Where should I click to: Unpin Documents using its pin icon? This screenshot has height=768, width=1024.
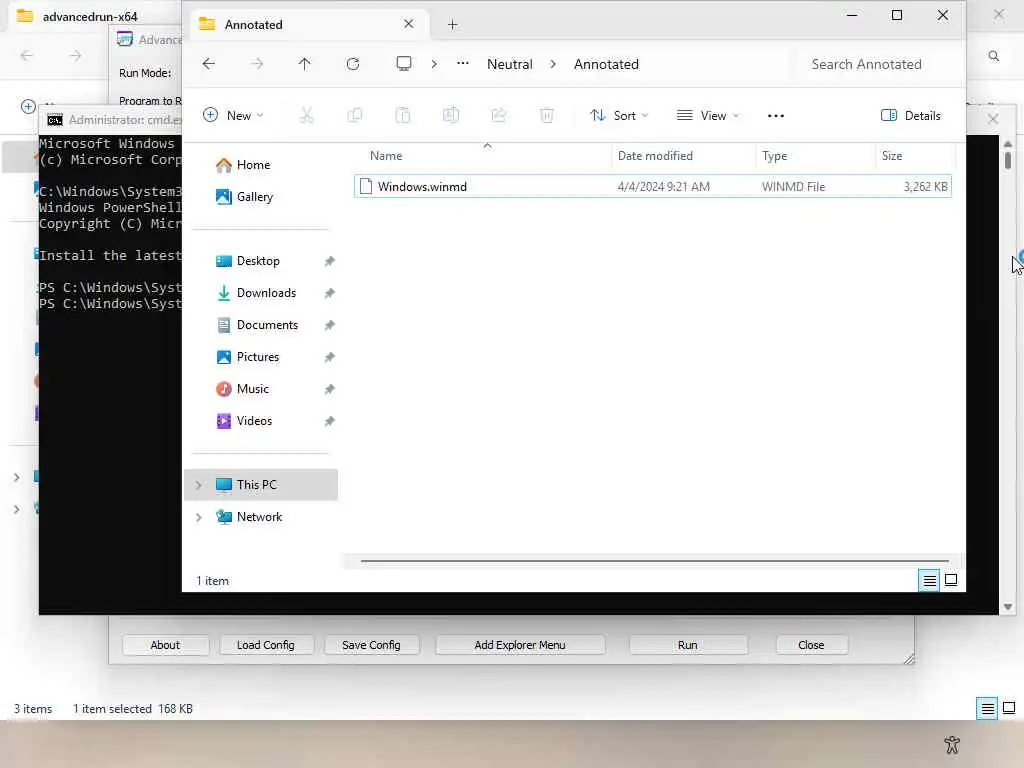(329, 325)
